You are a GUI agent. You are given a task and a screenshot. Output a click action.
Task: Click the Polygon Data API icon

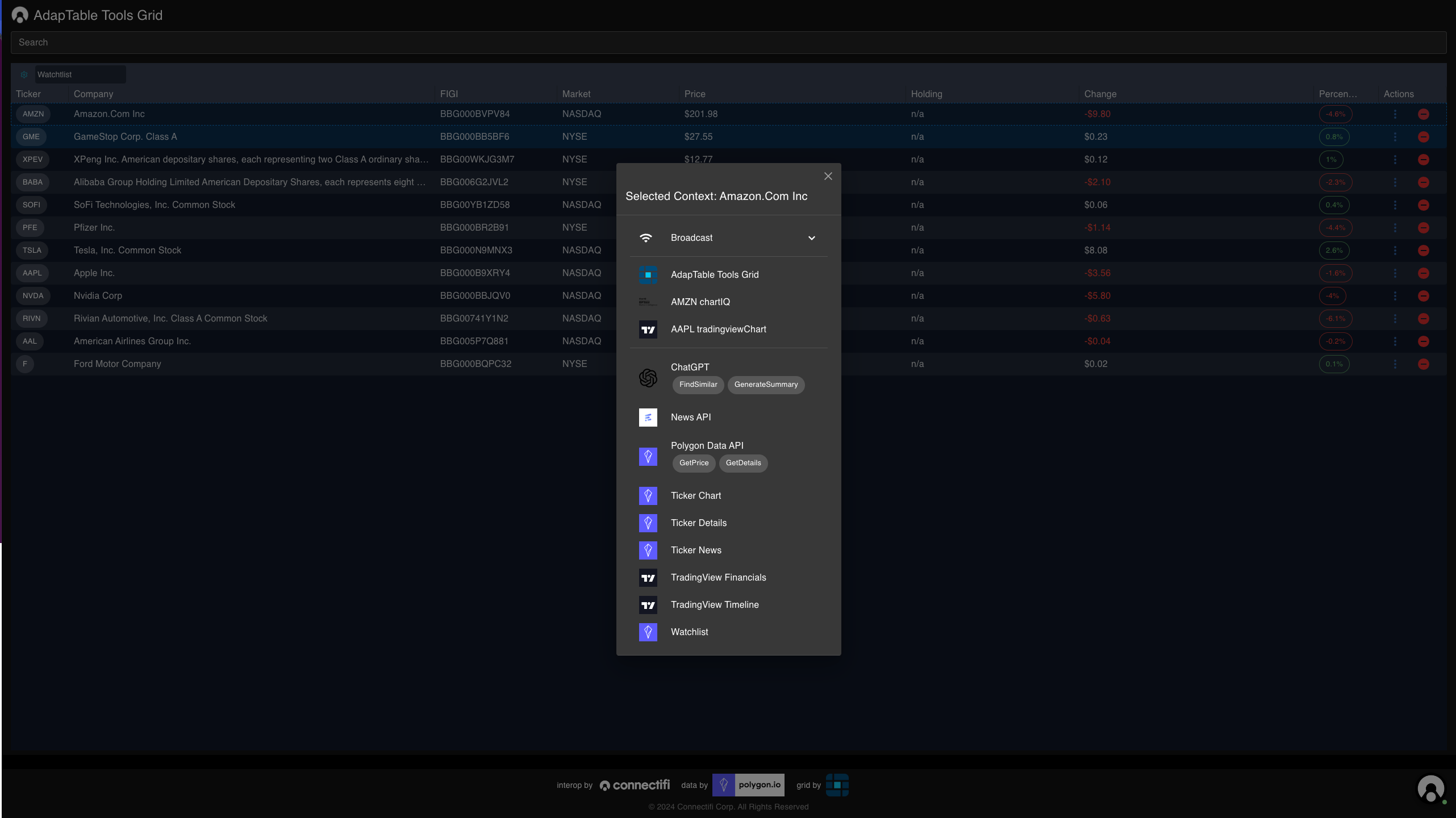click(648, 456)
